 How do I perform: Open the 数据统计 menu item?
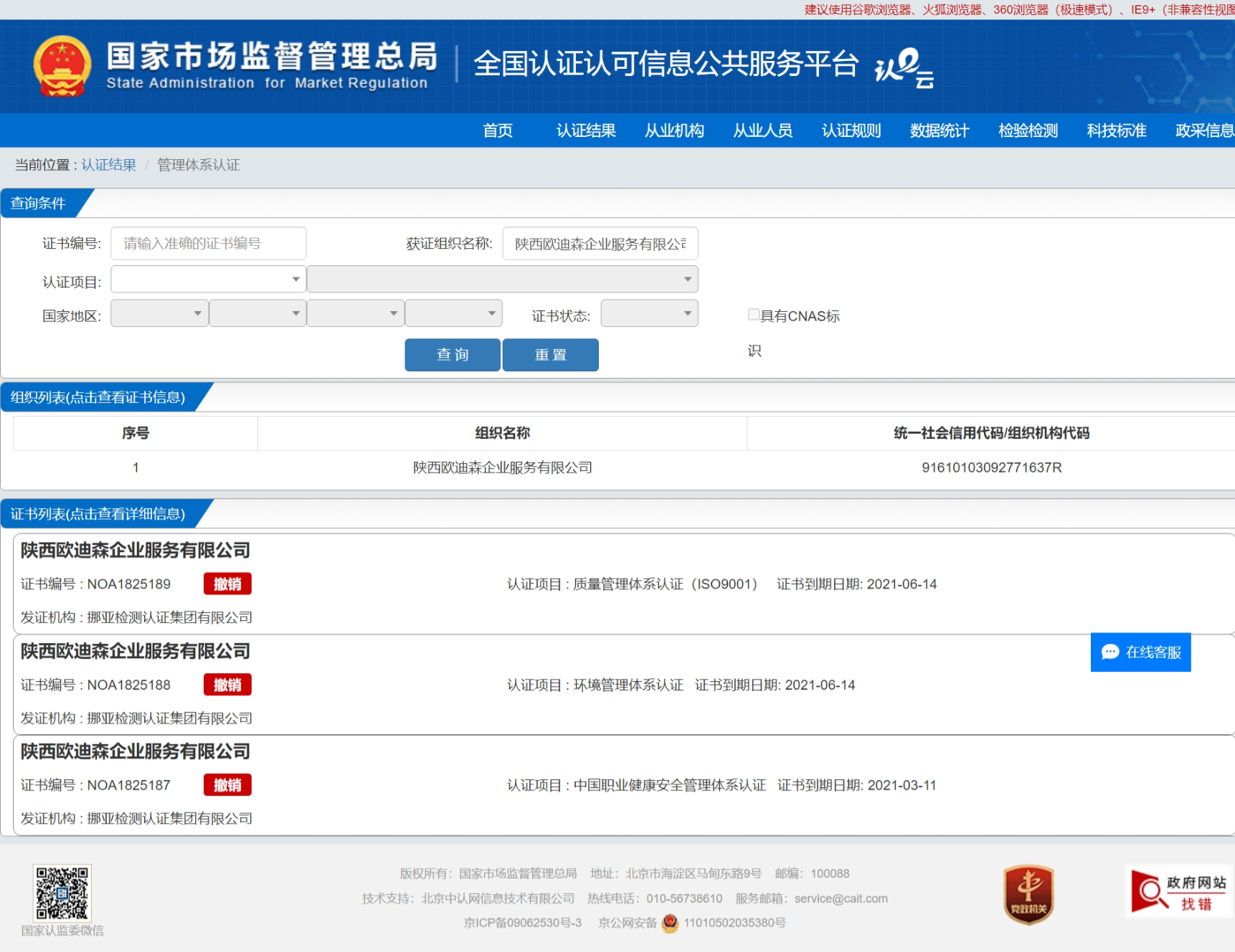click(x=940, y=130)
